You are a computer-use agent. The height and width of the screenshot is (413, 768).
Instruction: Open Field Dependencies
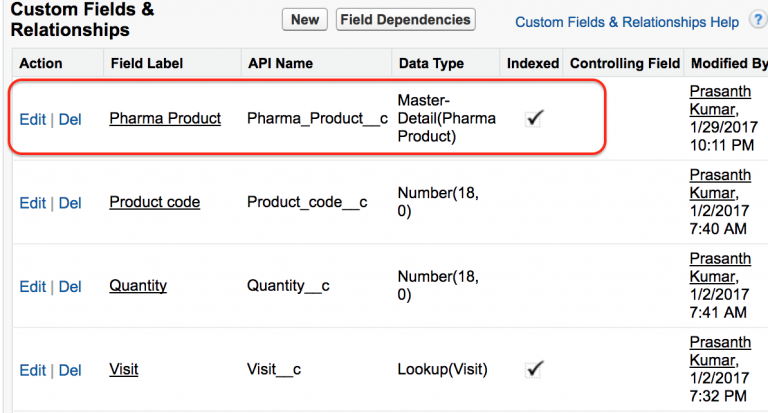[x=405, y=19]
